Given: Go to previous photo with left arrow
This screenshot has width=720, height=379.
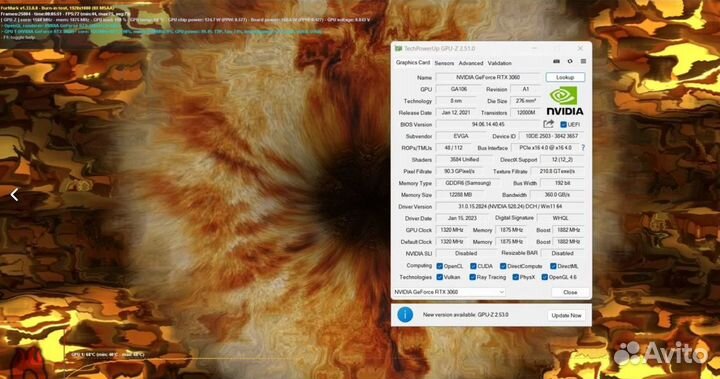Looking at the screenshot, I should click(x=14, y=195).
